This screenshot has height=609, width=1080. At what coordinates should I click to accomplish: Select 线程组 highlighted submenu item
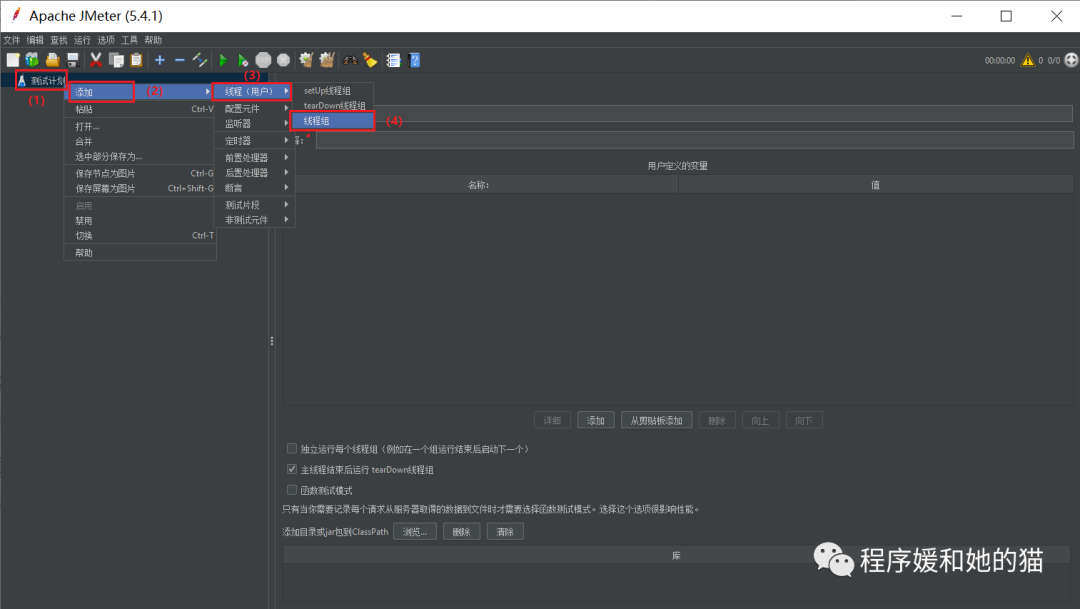click(333, 121)
